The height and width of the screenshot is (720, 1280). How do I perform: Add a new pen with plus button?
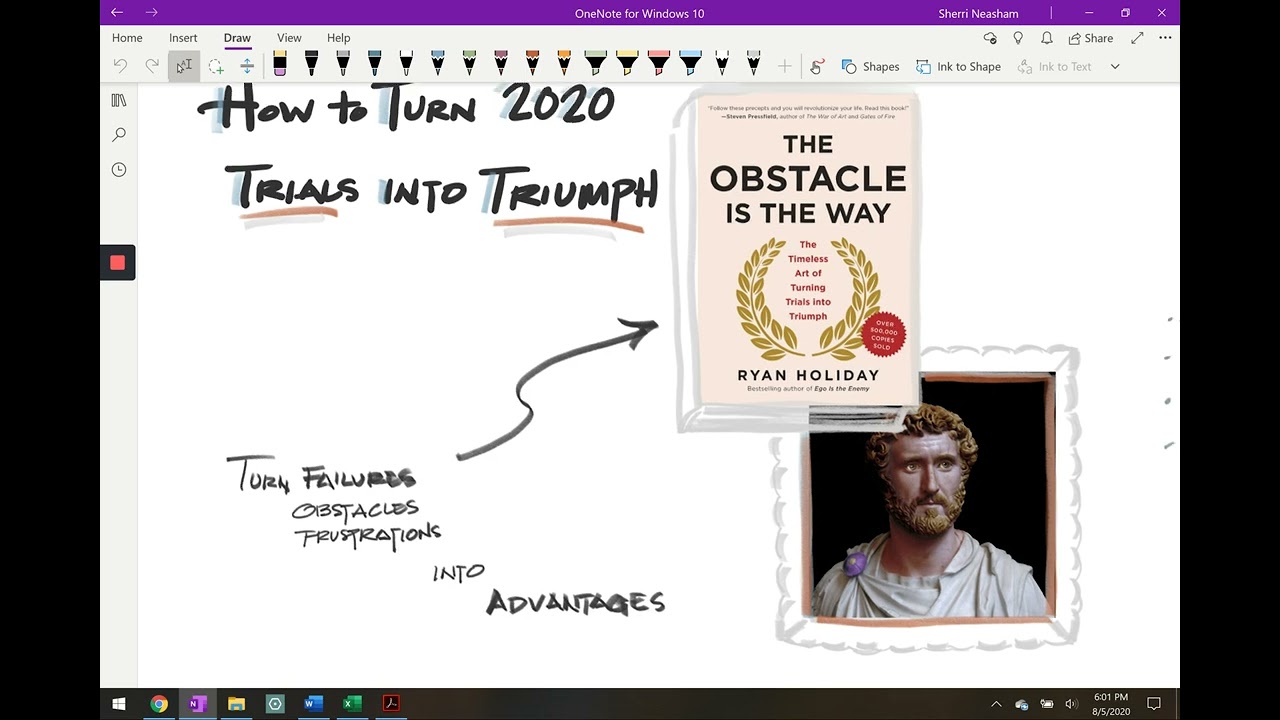[x=785, y=66]
